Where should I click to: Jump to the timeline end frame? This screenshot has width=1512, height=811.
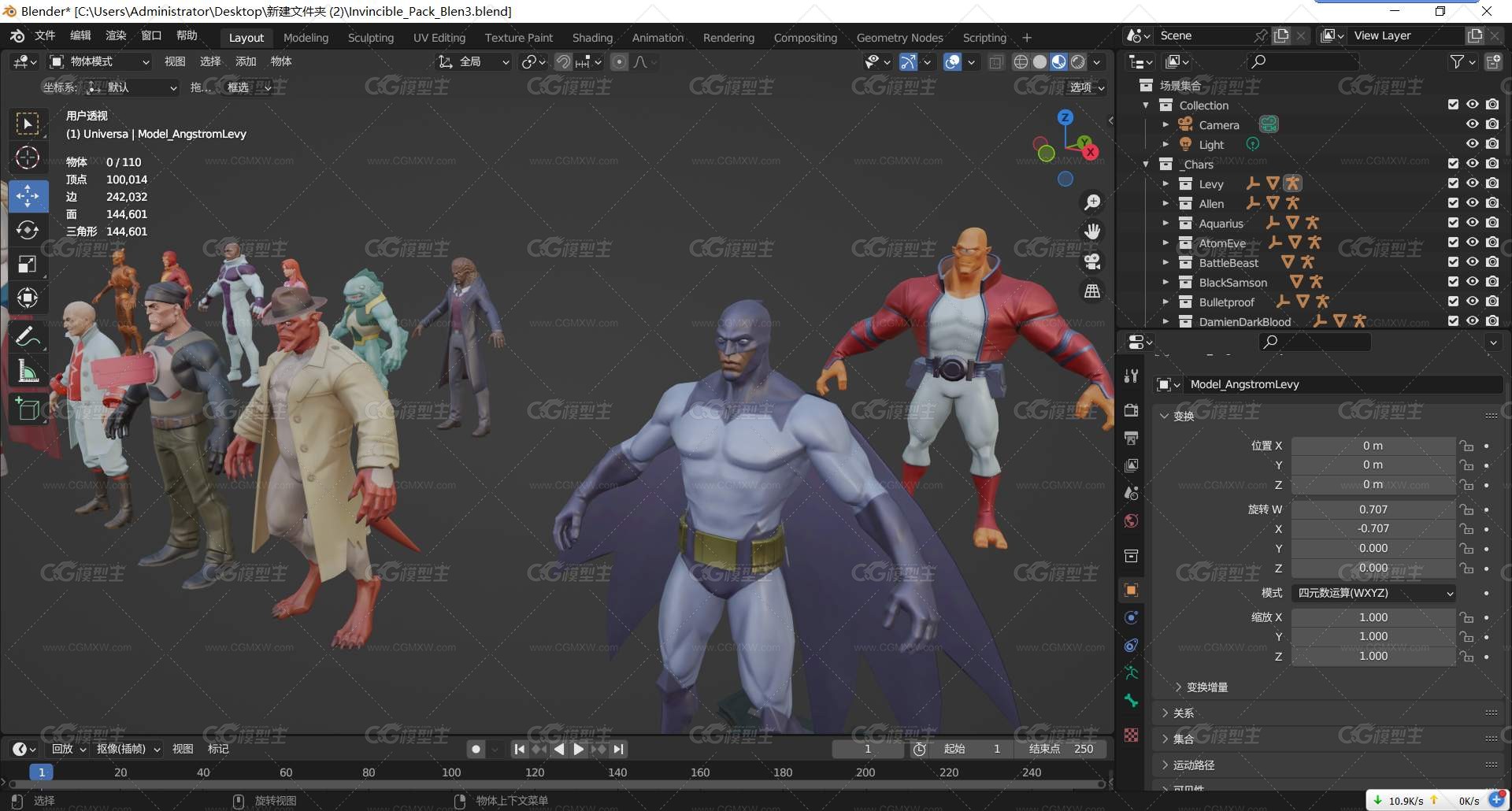point(619,749)
